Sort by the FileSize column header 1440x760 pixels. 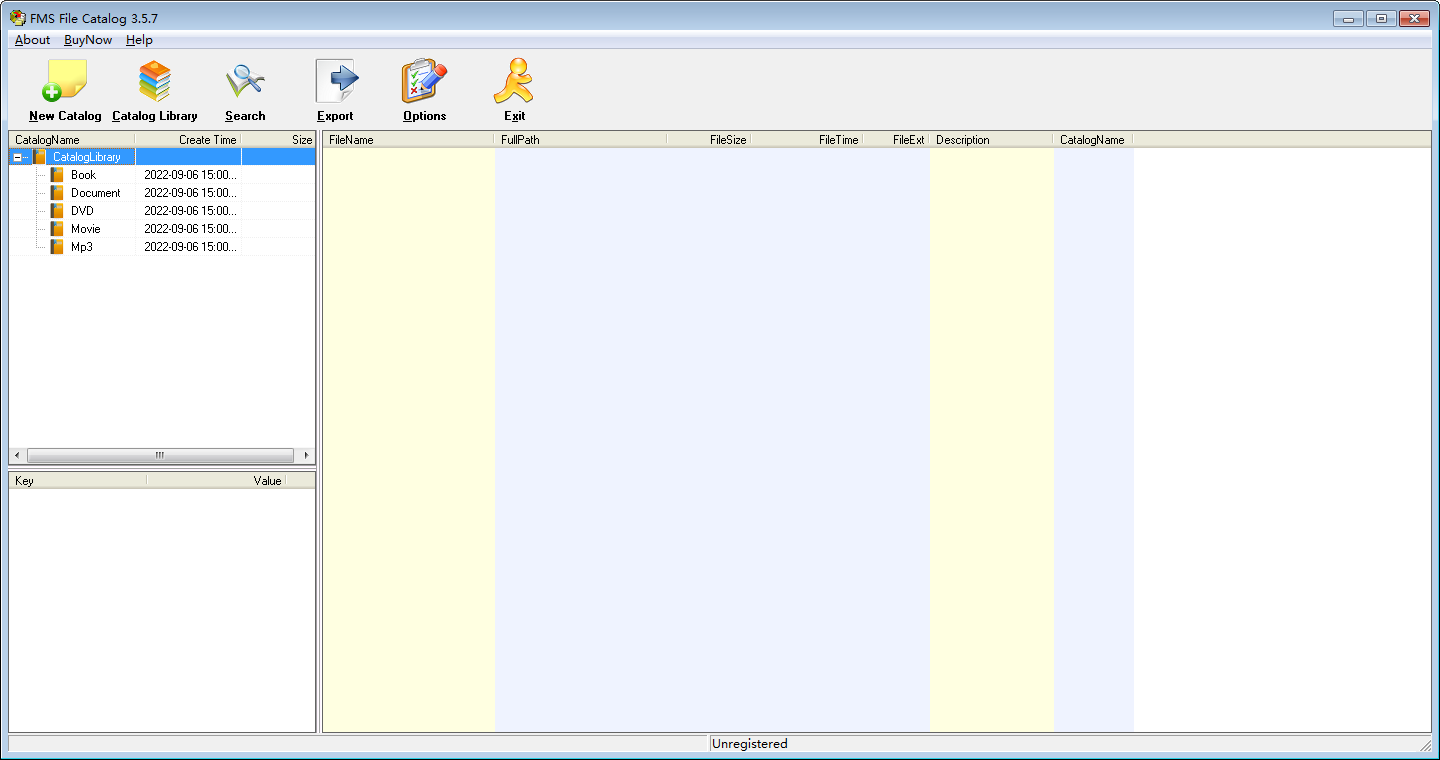708,140
